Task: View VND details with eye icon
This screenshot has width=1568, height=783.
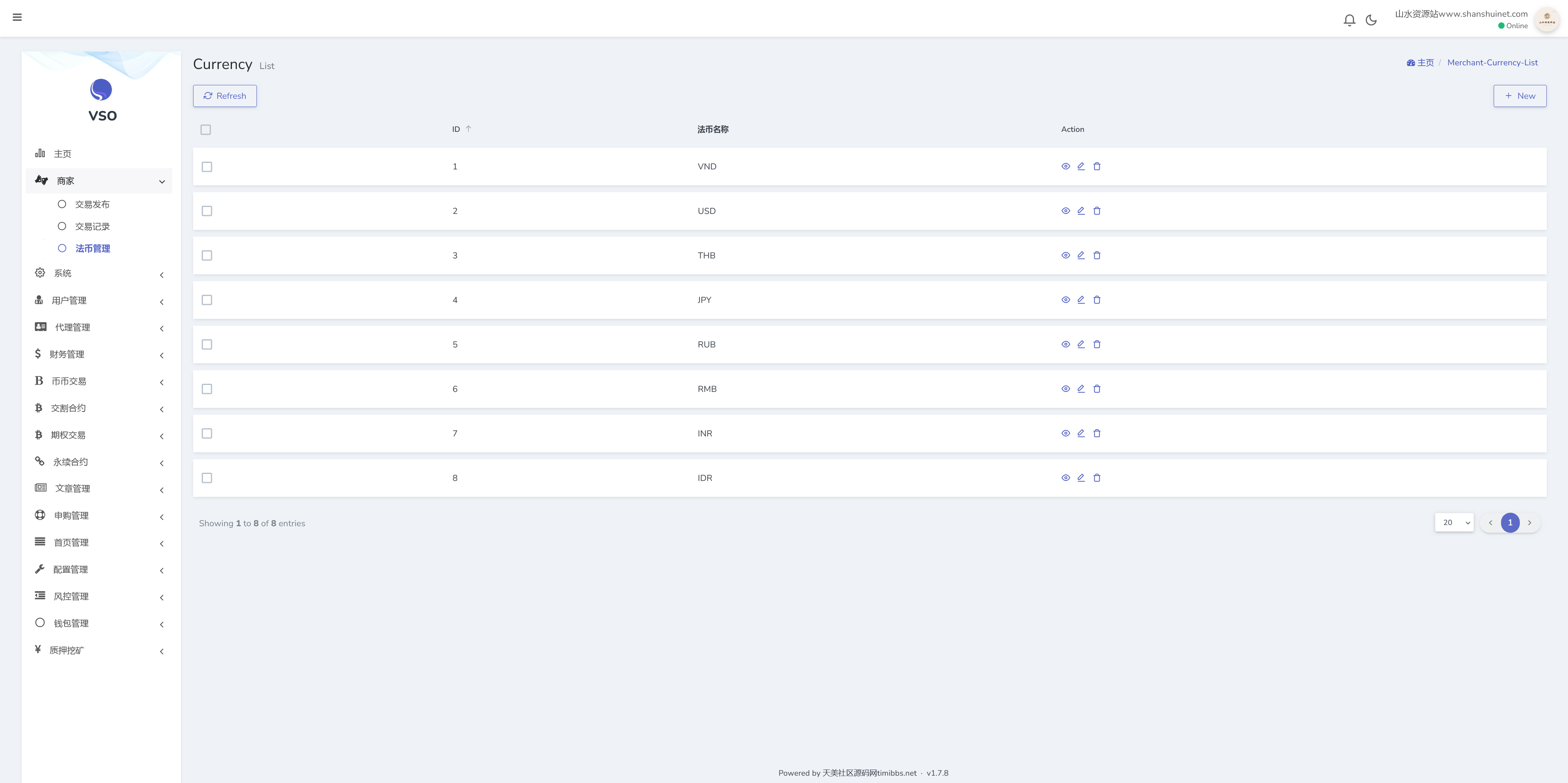Action: click(1065, 166)
